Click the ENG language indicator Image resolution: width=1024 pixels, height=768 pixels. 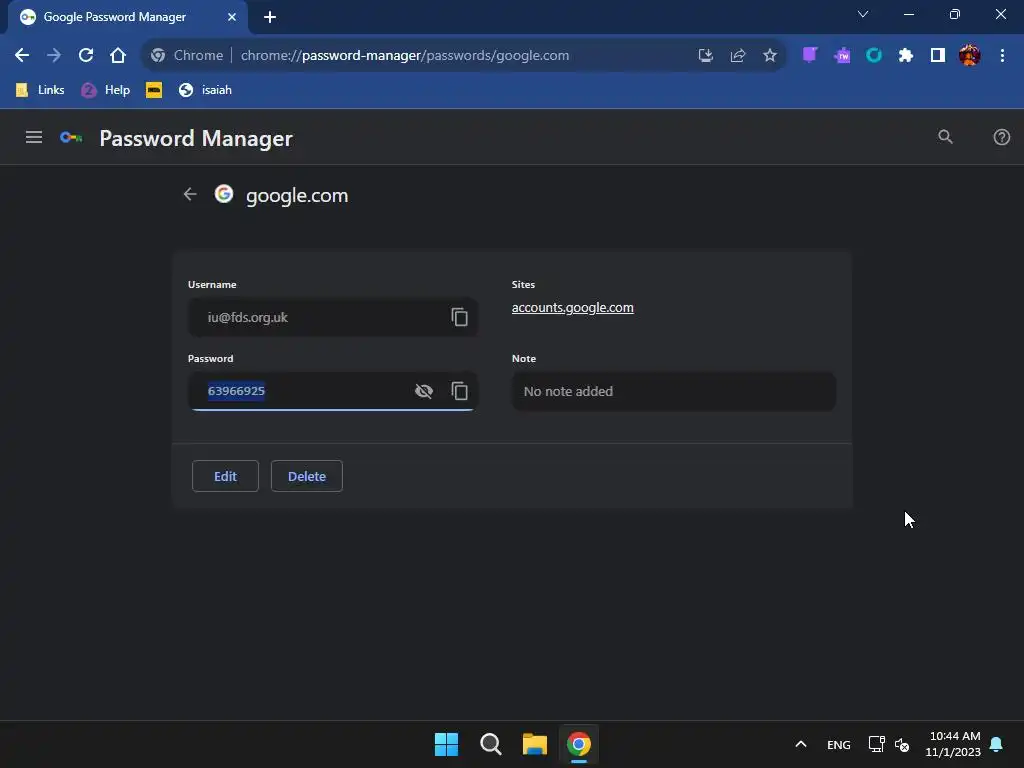point(839,745)
